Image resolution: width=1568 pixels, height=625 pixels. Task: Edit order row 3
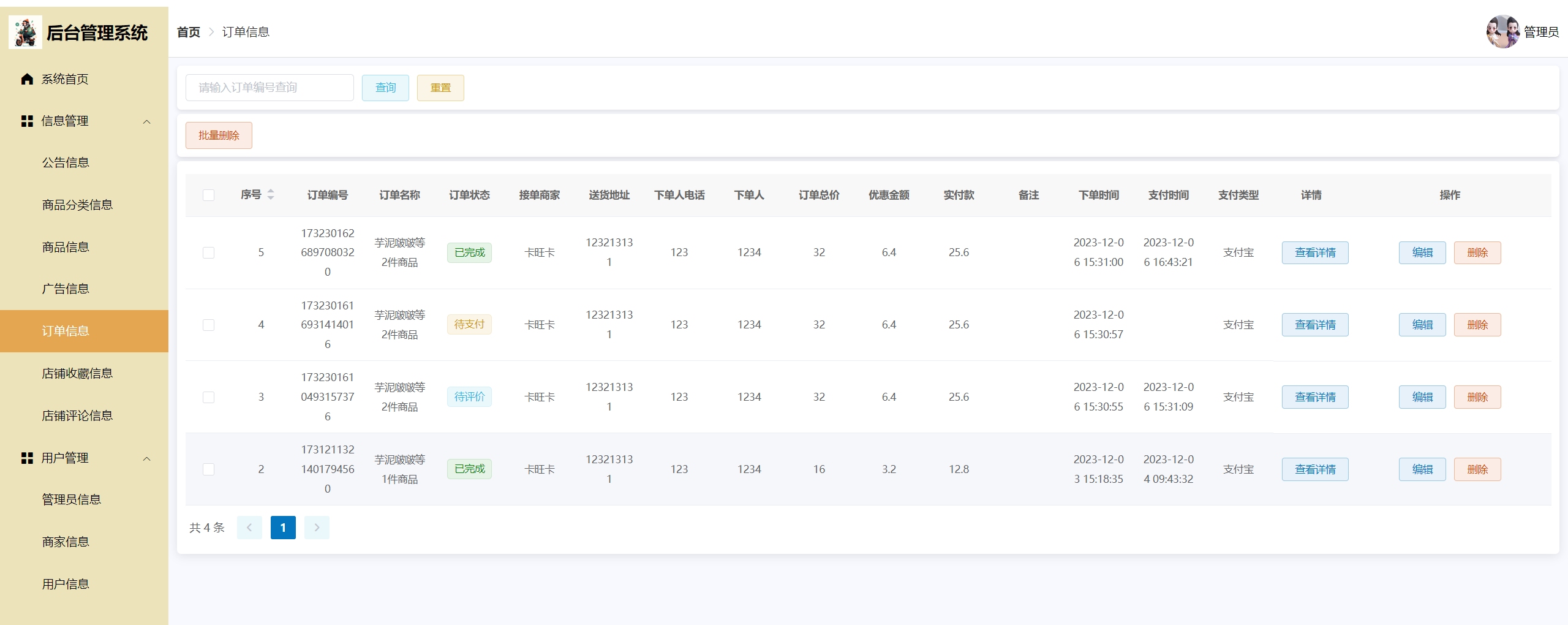1422,397
